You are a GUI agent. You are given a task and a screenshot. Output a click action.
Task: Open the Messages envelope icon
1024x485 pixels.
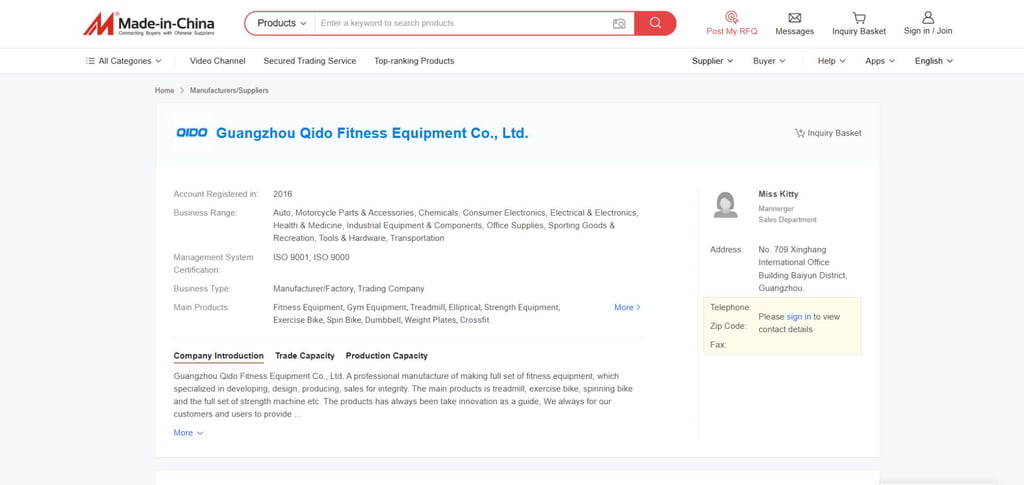794,17
